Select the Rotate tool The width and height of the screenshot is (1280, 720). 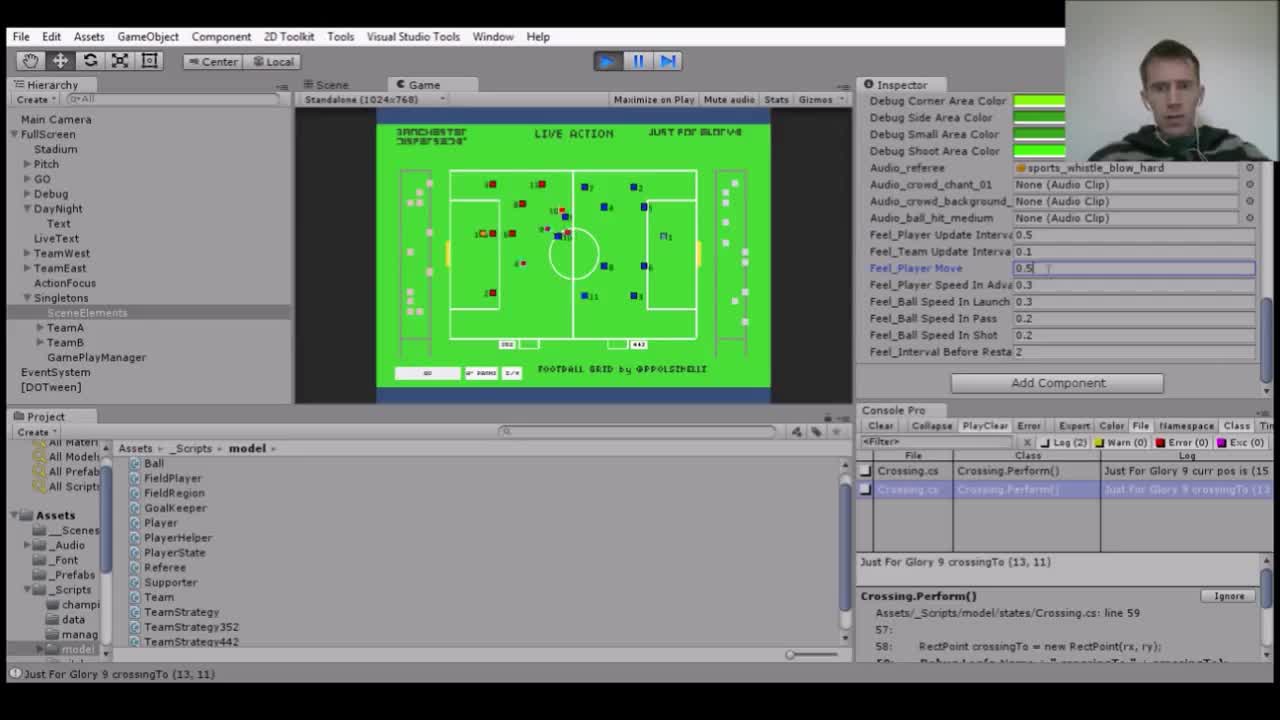tap(89, 61)
